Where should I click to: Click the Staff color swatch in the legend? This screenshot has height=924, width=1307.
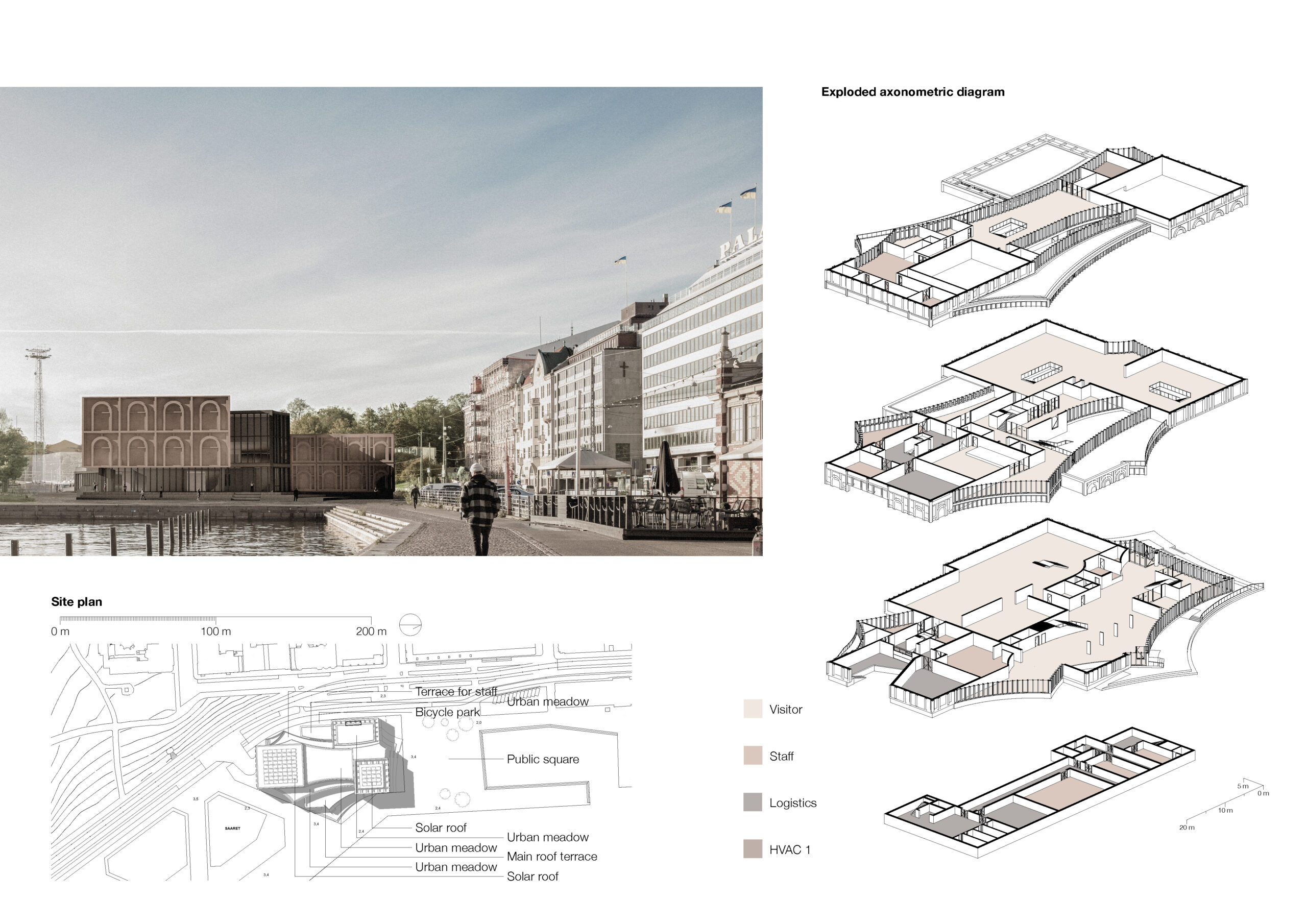[x=753, y=756]
